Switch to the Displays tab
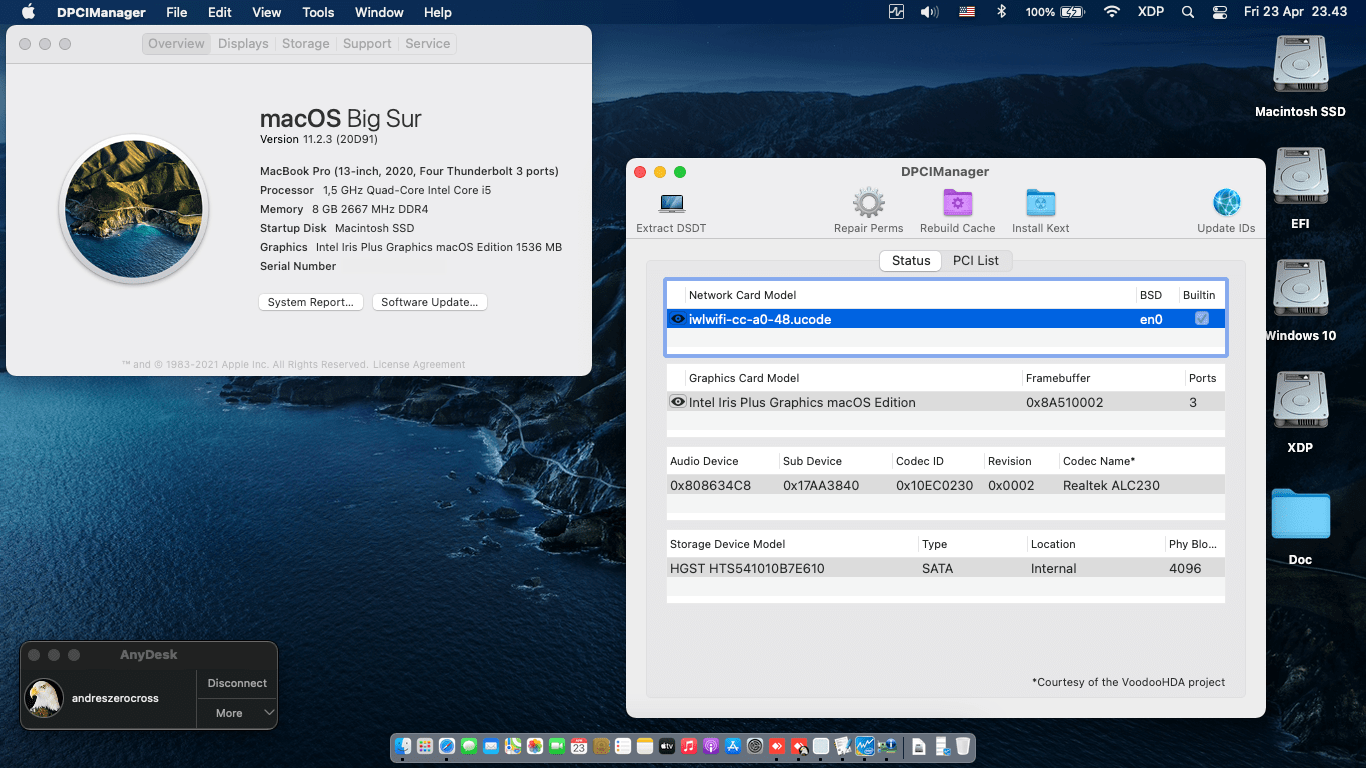 243,44
